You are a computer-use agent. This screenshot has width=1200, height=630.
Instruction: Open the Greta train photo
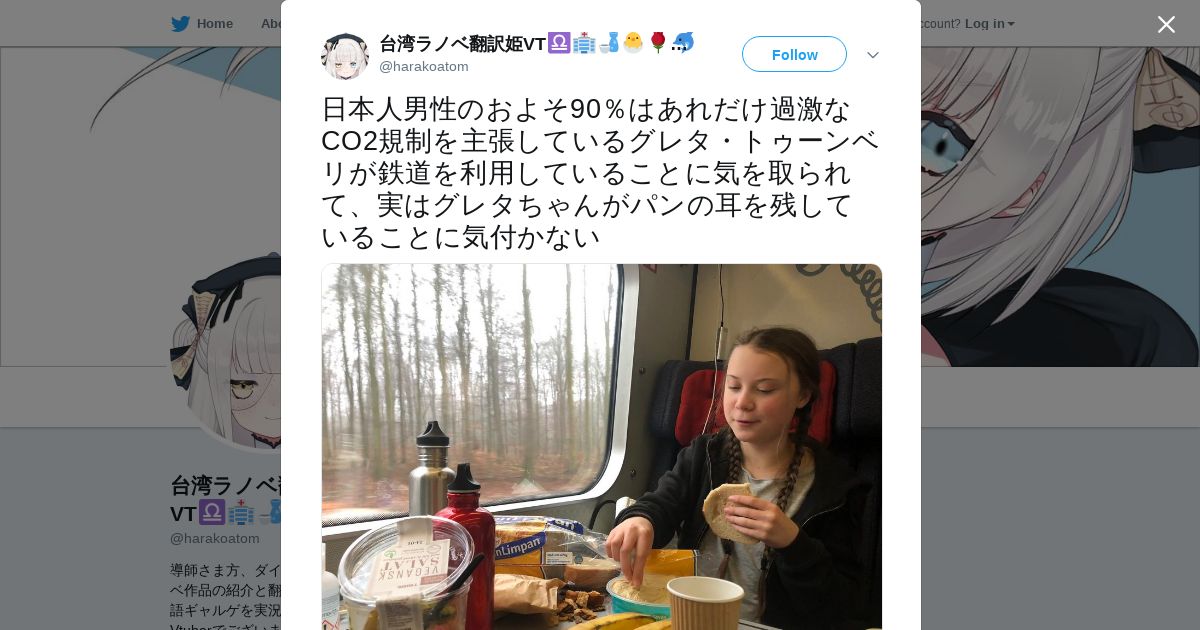pyautogui.click(x=601, y=447)
